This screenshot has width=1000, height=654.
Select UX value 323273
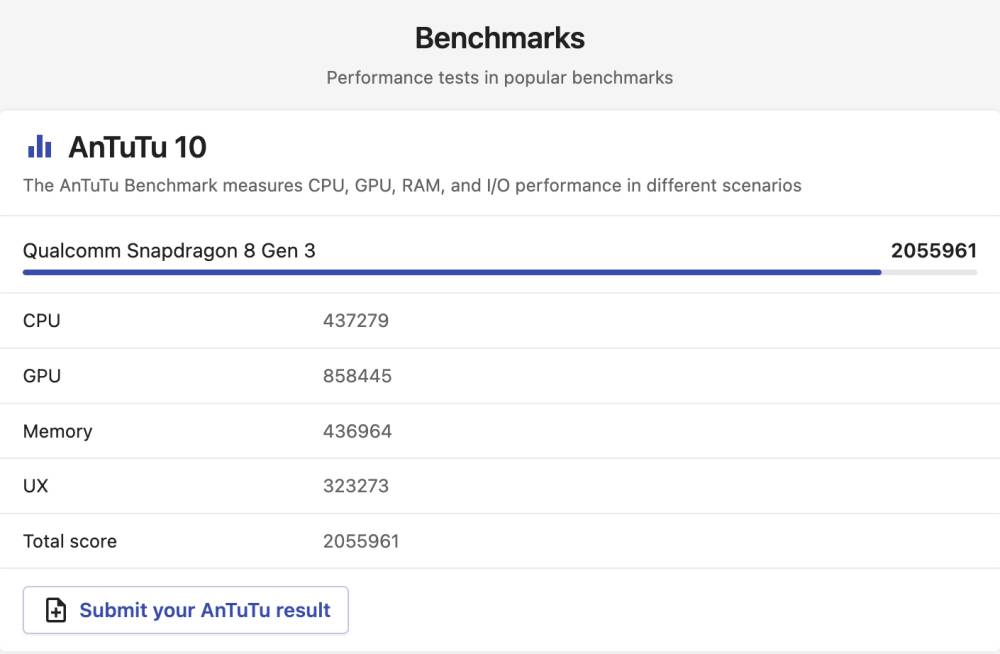coord(356,486)
